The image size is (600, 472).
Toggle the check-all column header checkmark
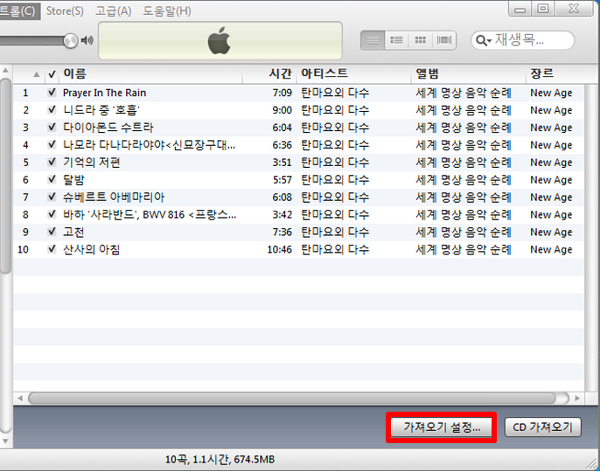(x=52, y=74)
